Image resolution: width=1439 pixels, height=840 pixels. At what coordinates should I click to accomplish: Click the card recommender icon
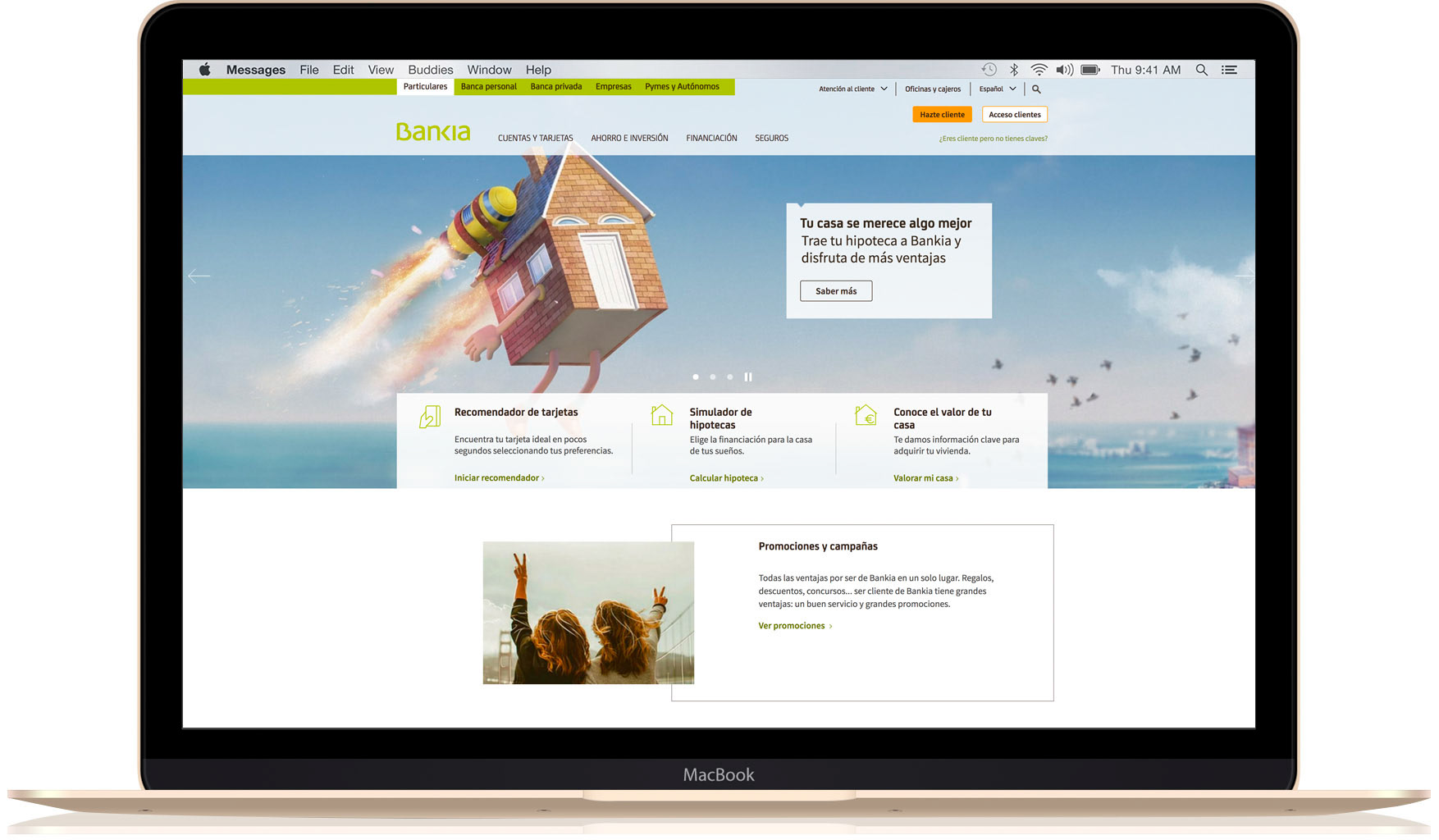coord(430,417)
